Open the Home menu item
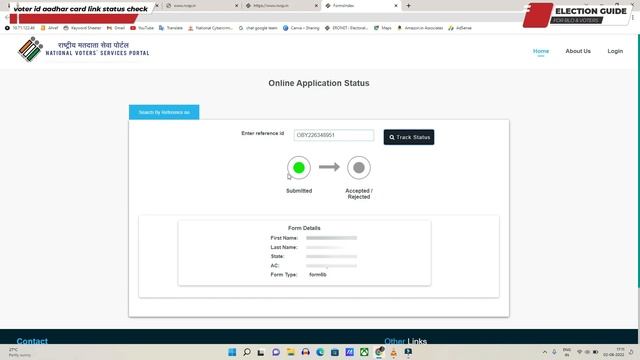The height and width of the screenshot is (360, 640). (x=541, y=51)
